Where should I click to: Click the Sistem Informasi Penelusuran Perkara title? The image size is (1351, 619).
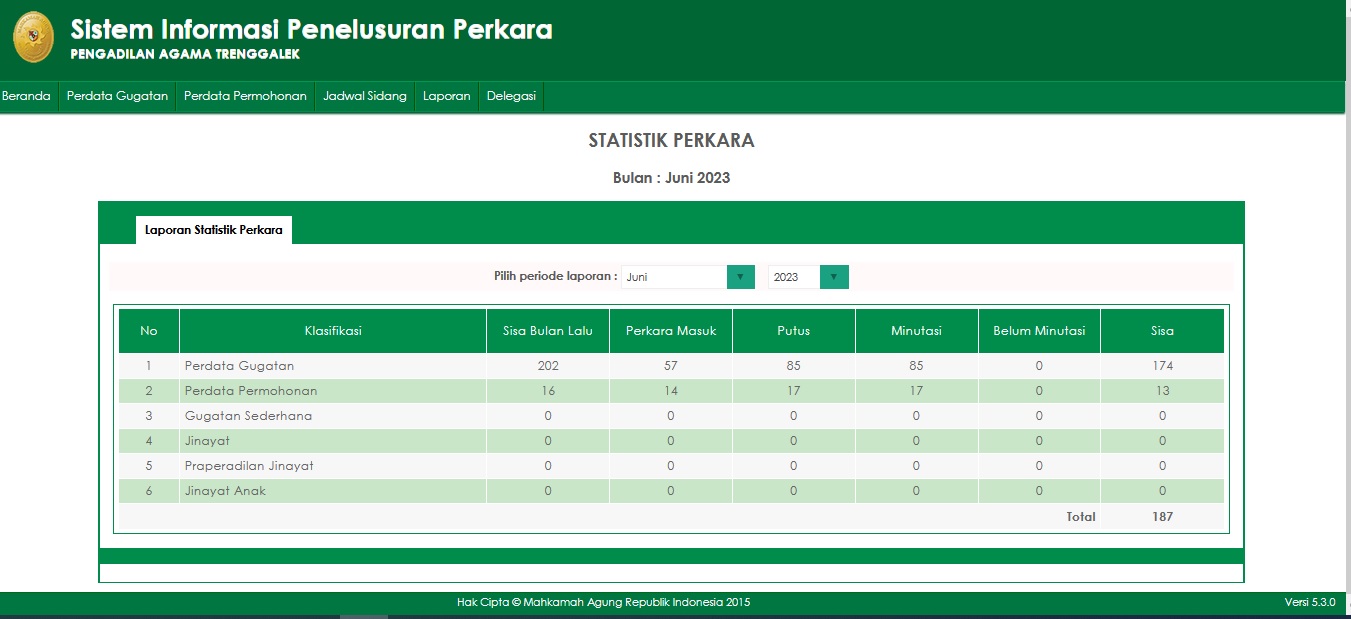311,30
